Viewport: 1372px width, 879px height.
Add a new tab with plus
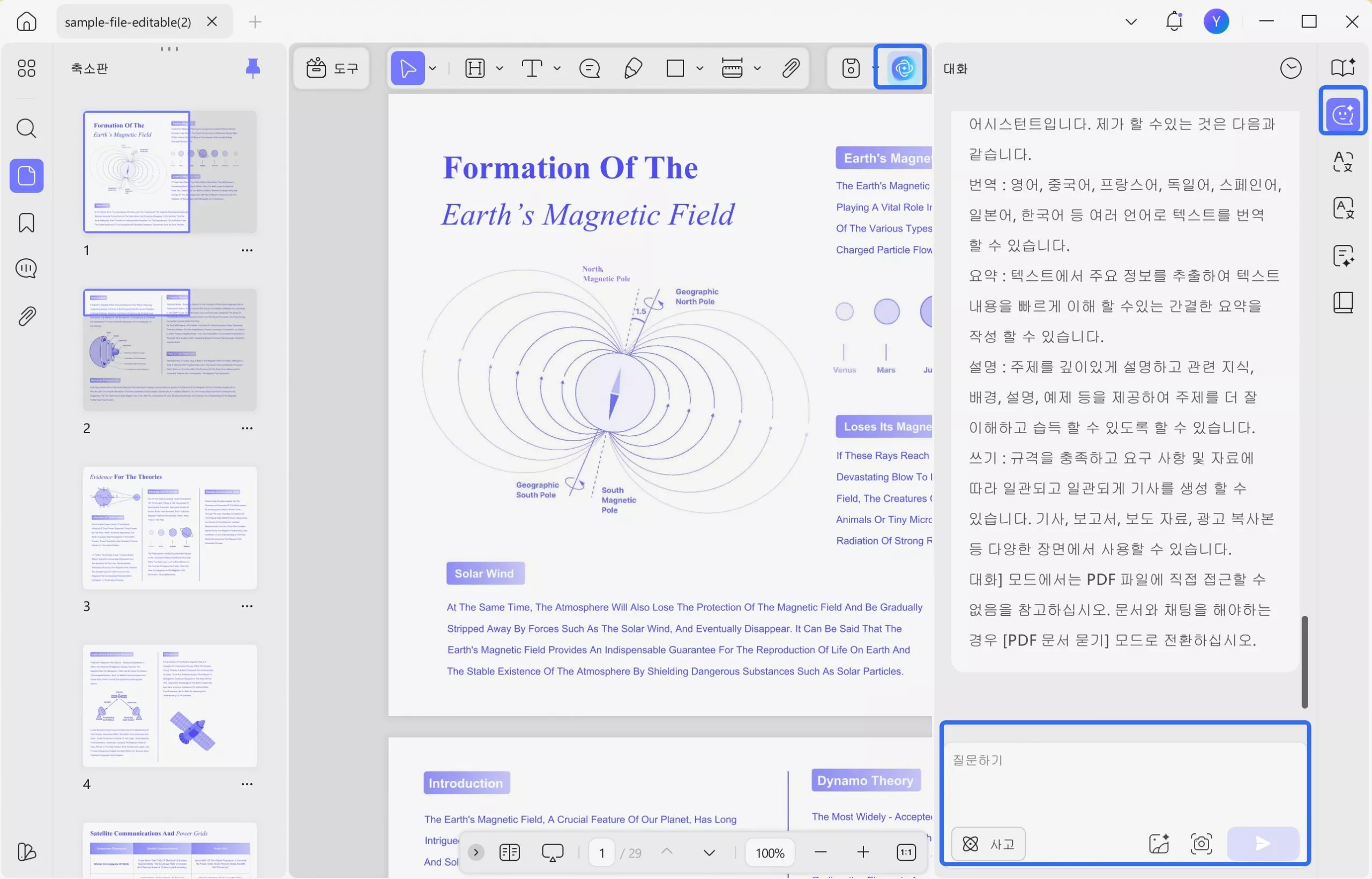[x=255, y=23]
